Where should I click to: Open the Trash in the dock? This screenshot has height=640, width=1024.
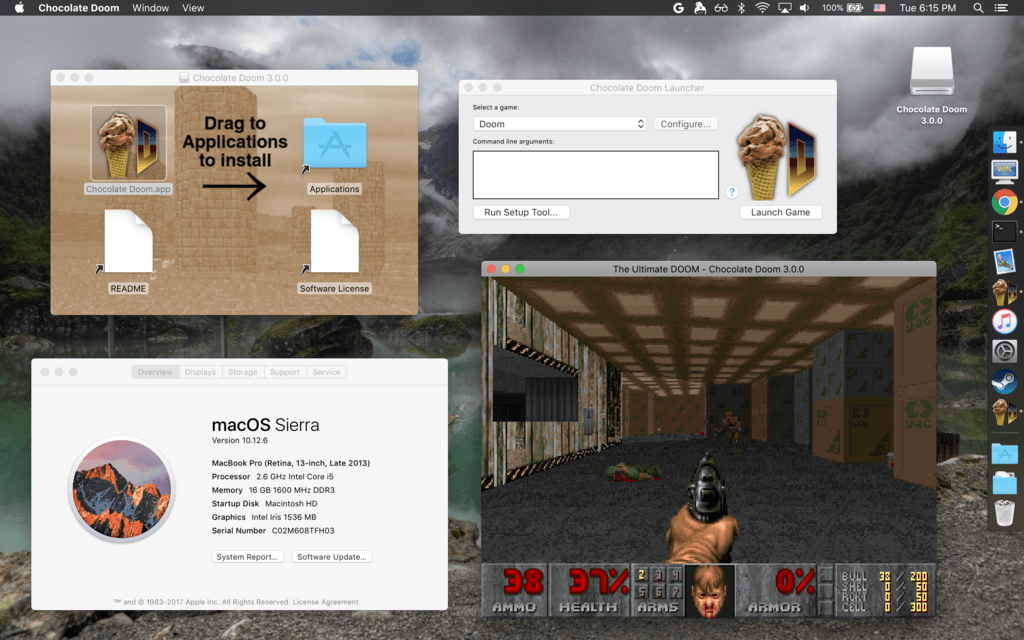coord(1004,514)
